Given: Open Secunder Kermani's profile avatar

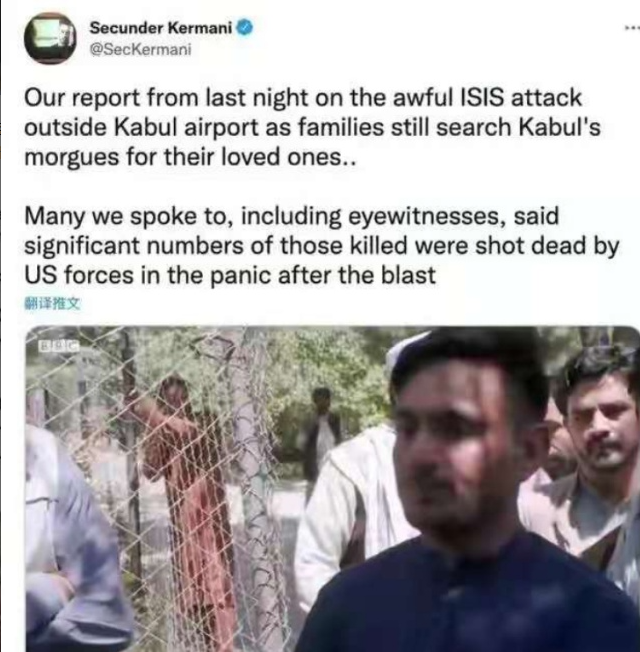Looking at the screenshot, I should 50,38.
